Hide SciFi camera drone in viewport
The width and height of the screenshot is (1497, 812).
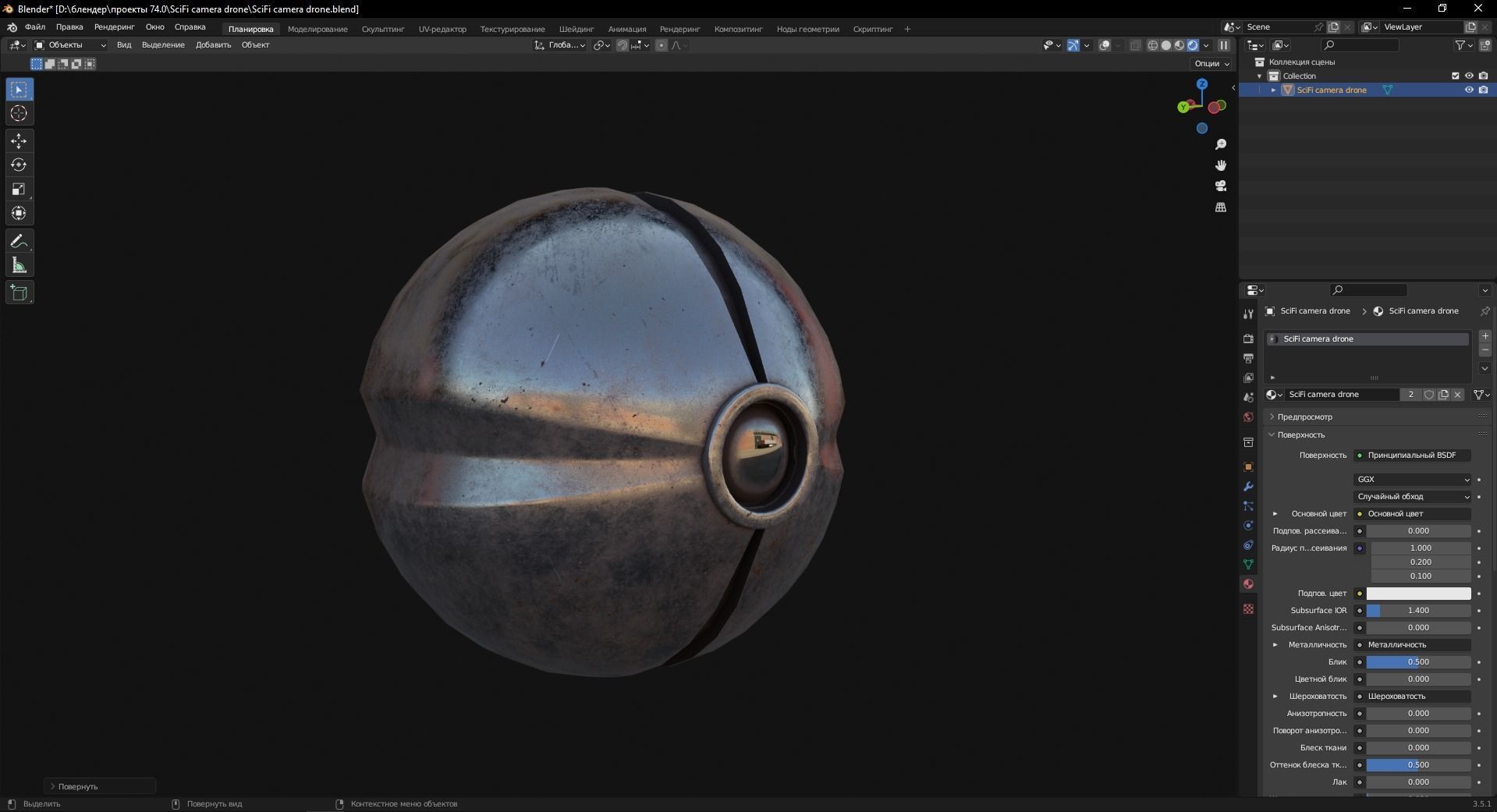pyautogui.click(x=1469, y=90)
